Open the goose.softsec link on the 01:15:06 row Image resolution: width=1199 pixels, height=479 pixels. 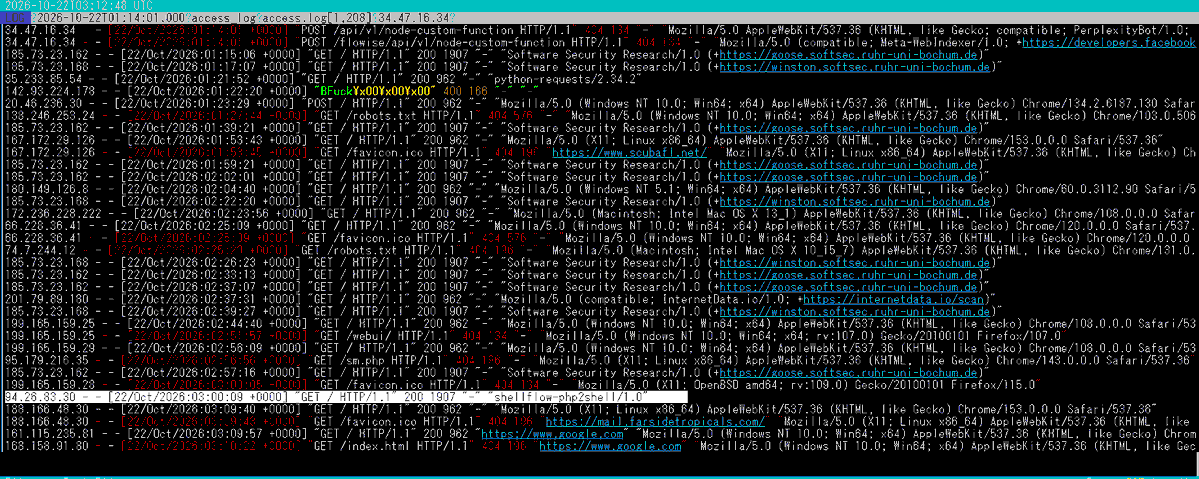tap(850, 55)
